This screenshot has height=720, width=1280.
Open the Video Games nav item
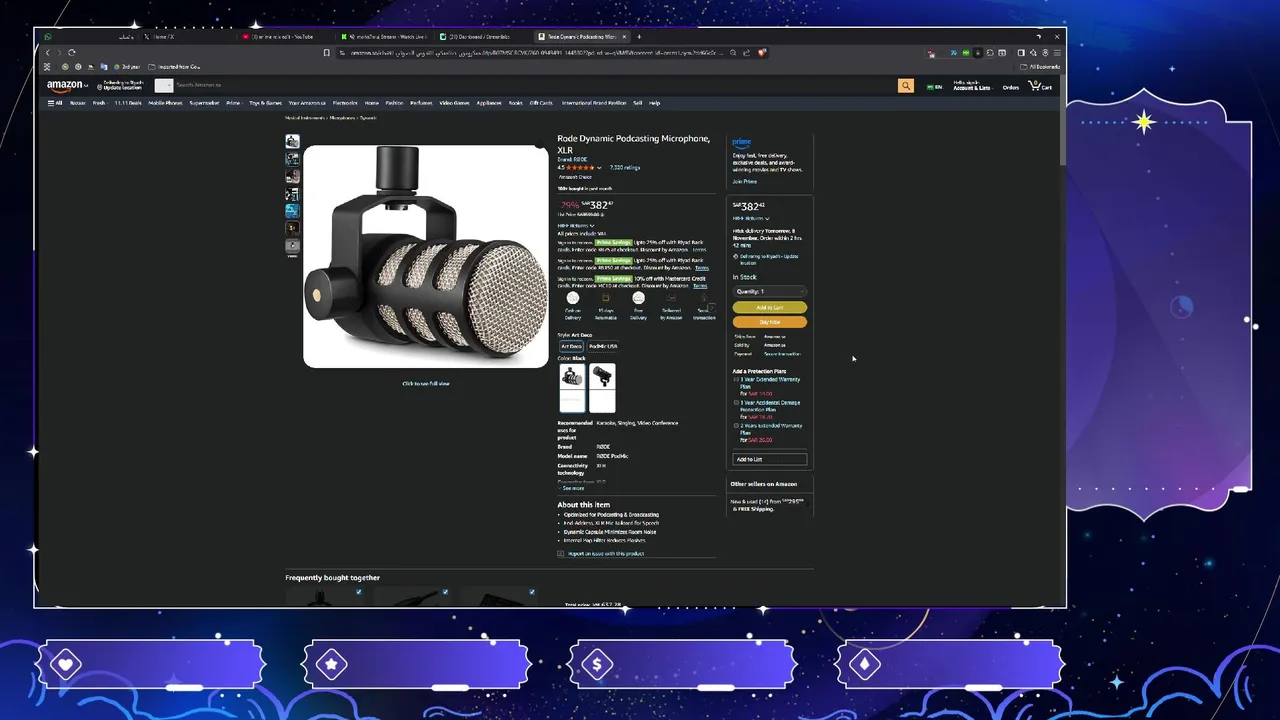pyautogui.click(x=454, y=103)
